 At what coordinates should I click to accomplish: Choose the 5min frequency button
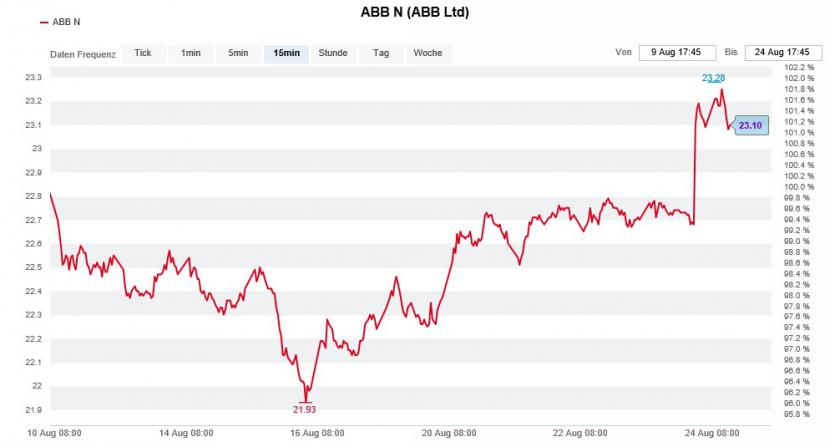tap(238, 53)
